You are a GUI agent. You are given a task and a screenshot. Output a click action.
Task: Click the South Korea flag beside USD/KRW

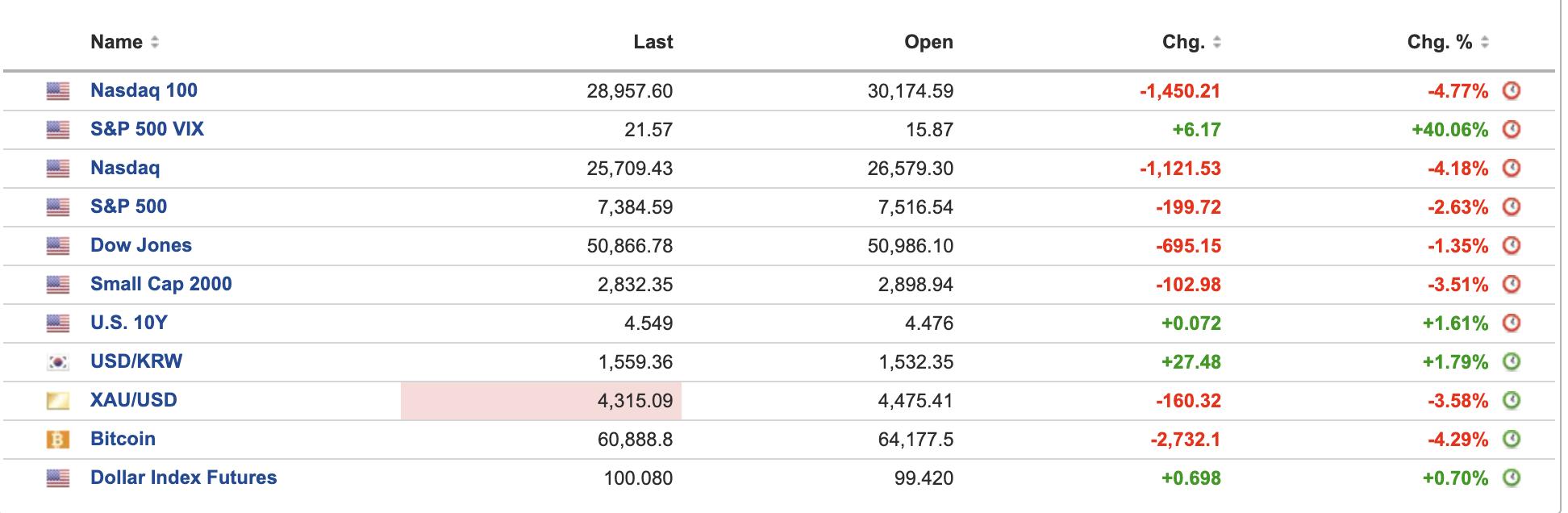point(58,362)
